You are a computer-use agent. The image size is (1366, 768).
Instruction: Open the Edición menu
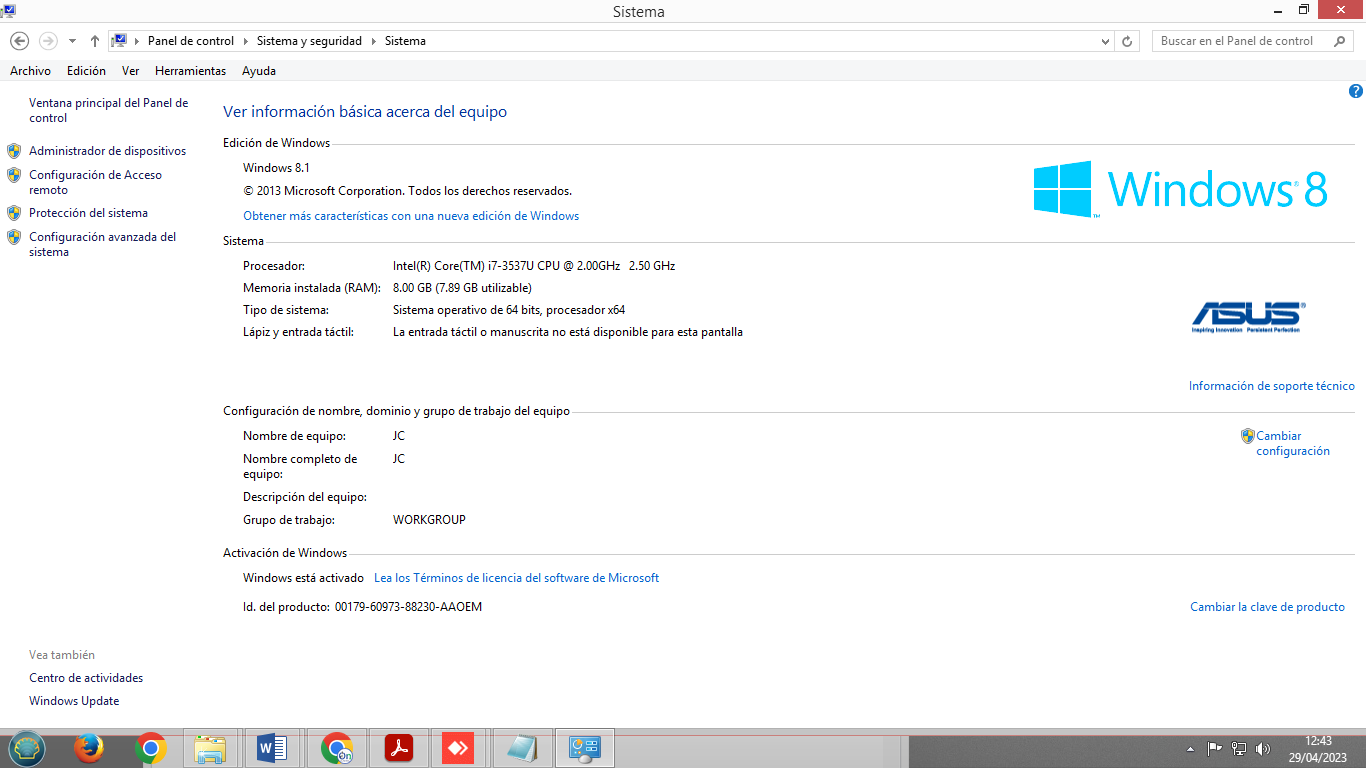[86, 71]
